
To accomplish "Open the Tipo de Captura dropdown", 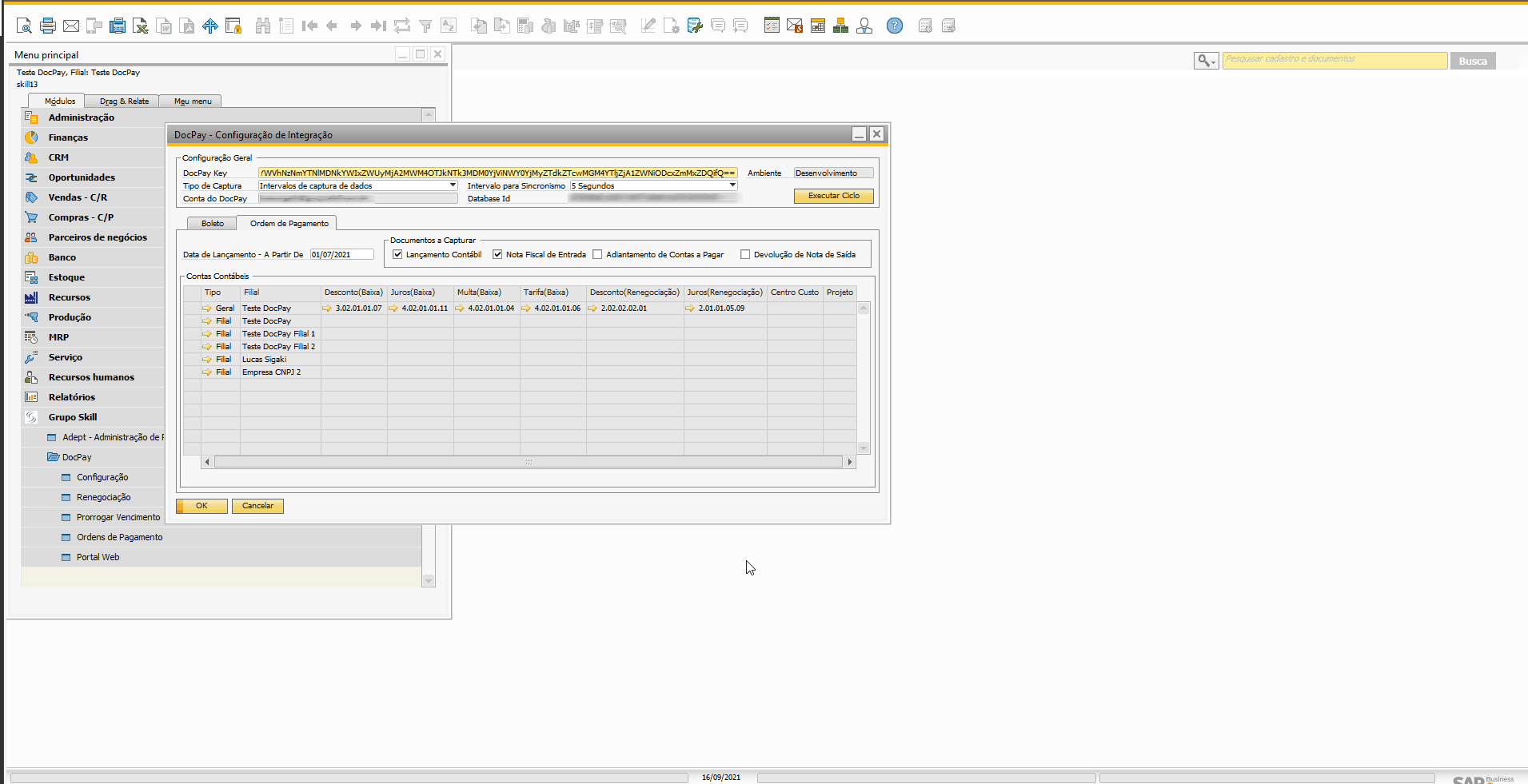I will [453, 185].
